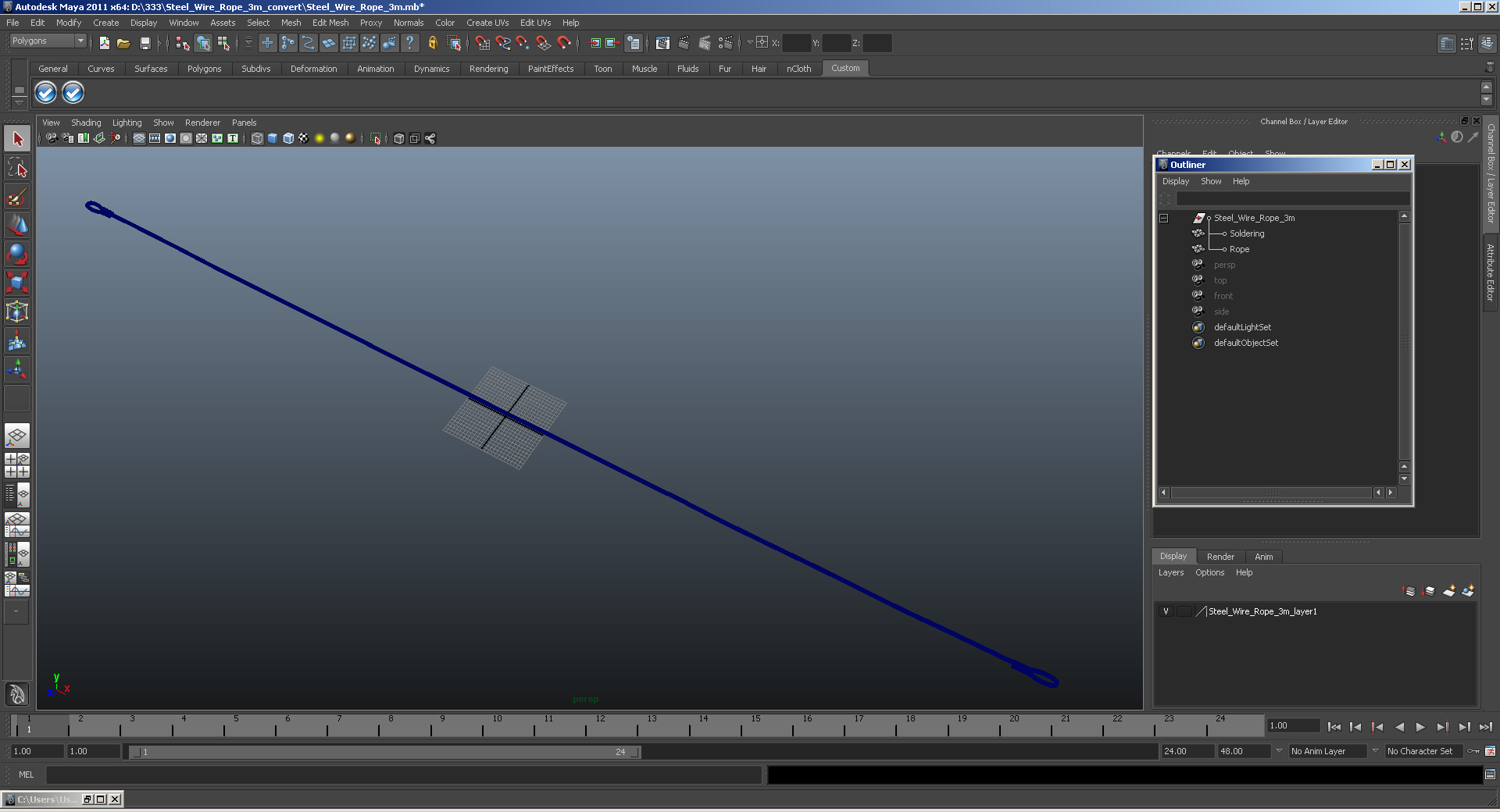Screen dimensions: 1500x812
Task: Play the animation forwards
Action: tap(1420, 727)
